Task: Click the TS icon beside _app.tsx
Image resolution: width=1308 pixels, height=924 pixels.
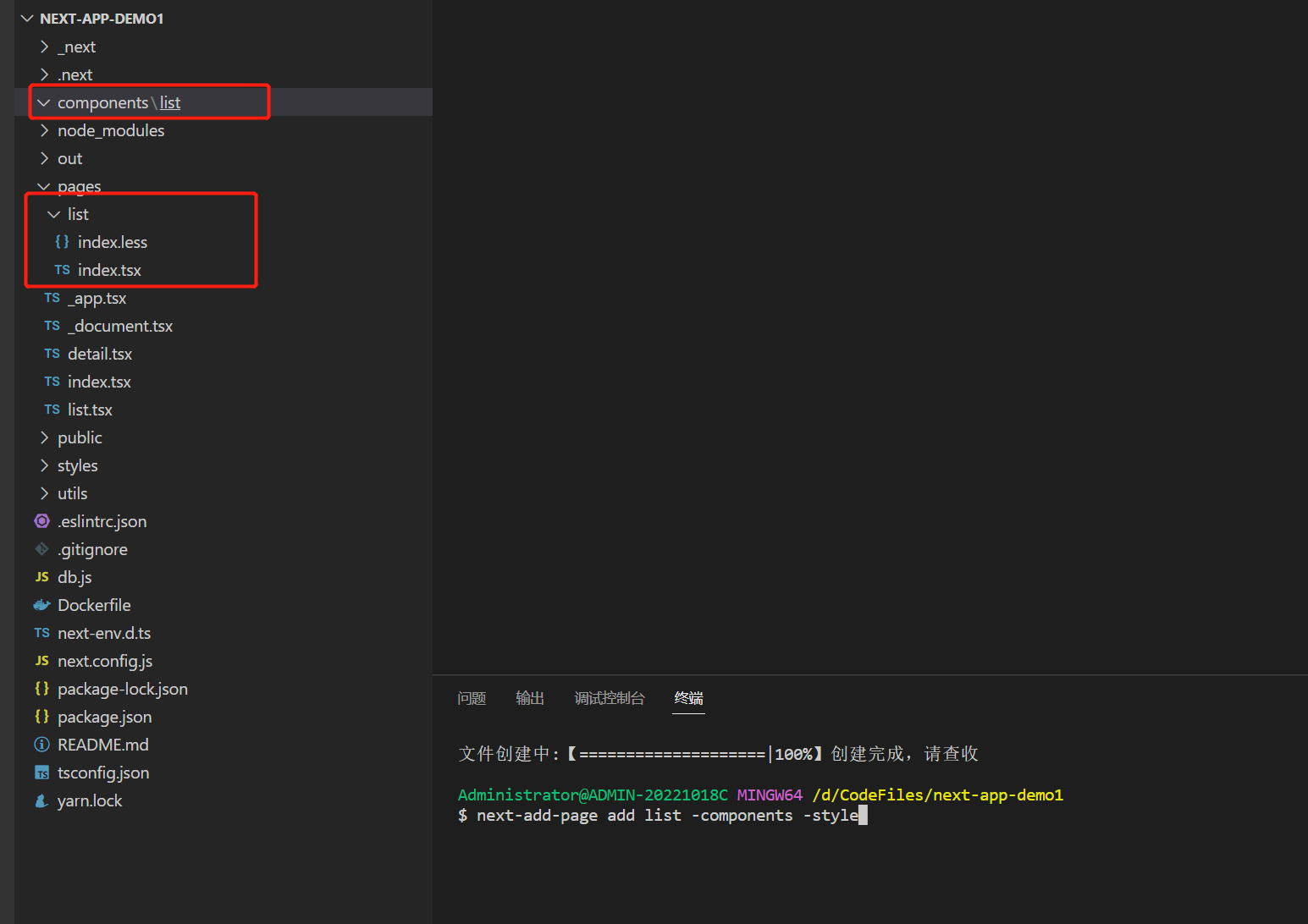Action: 52,298
